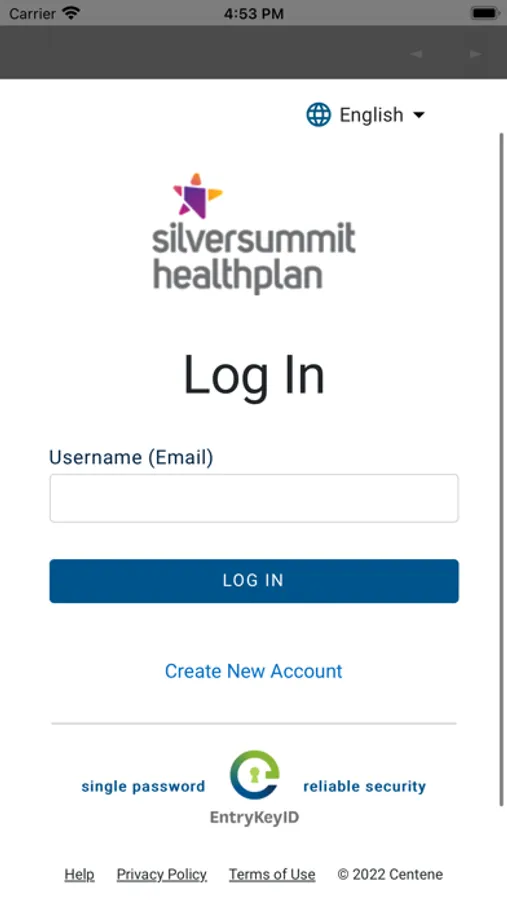Open the Create New Account link
507x900 pixels.
(x=253, y=671)
